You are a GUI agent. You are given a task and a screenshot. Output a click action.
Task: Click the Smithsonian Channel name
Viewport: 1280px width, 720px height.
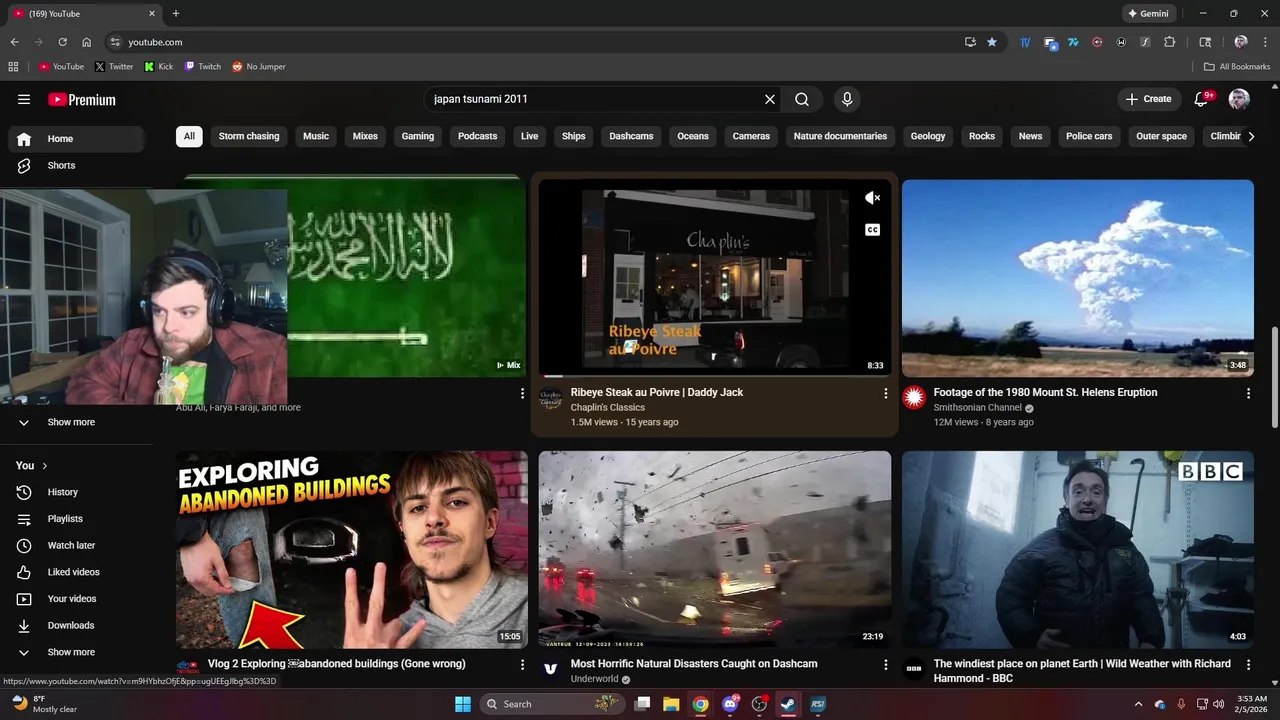[x=977, y=408]
